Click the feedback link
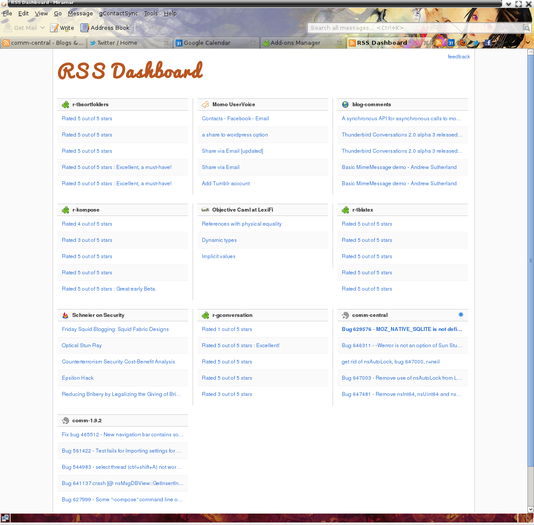Screen dimensions: 534x525 [x=458, y=57]
